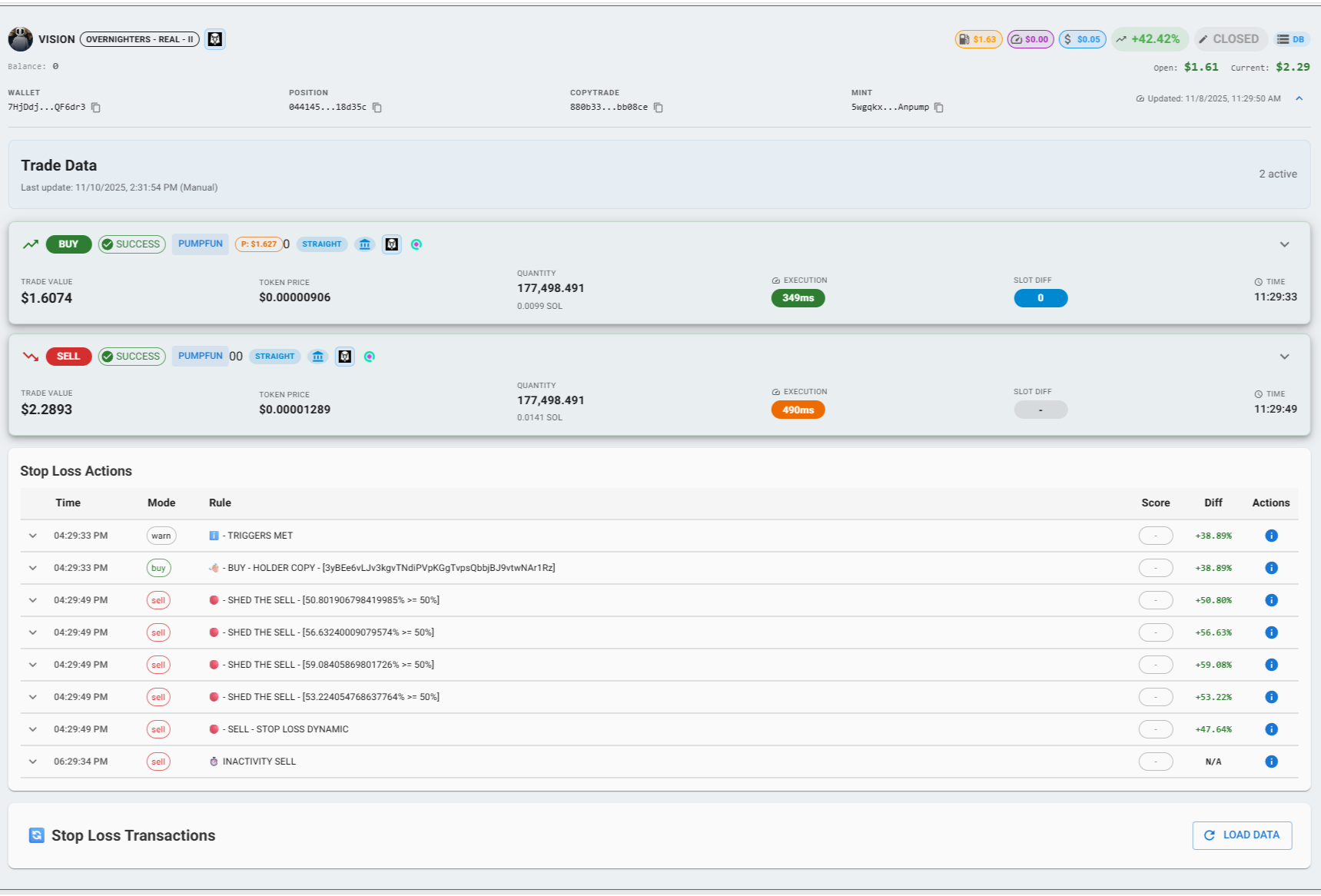Image resolution: width=1321 pixels, height=896 pixels.
Task: Copy the mint address
Action: click(x=939, y=108)
